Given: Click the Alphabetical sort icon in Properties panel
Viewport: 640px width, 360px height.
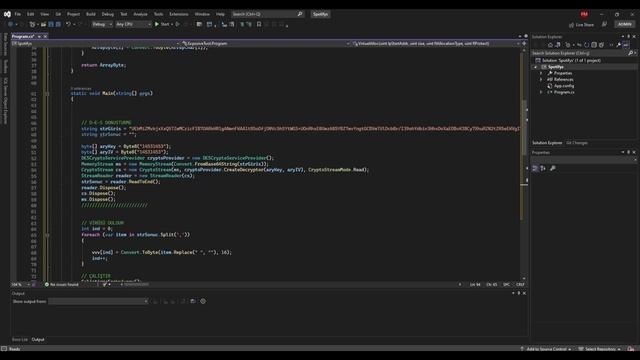Looking at the screenshot, I should [543, 168].
